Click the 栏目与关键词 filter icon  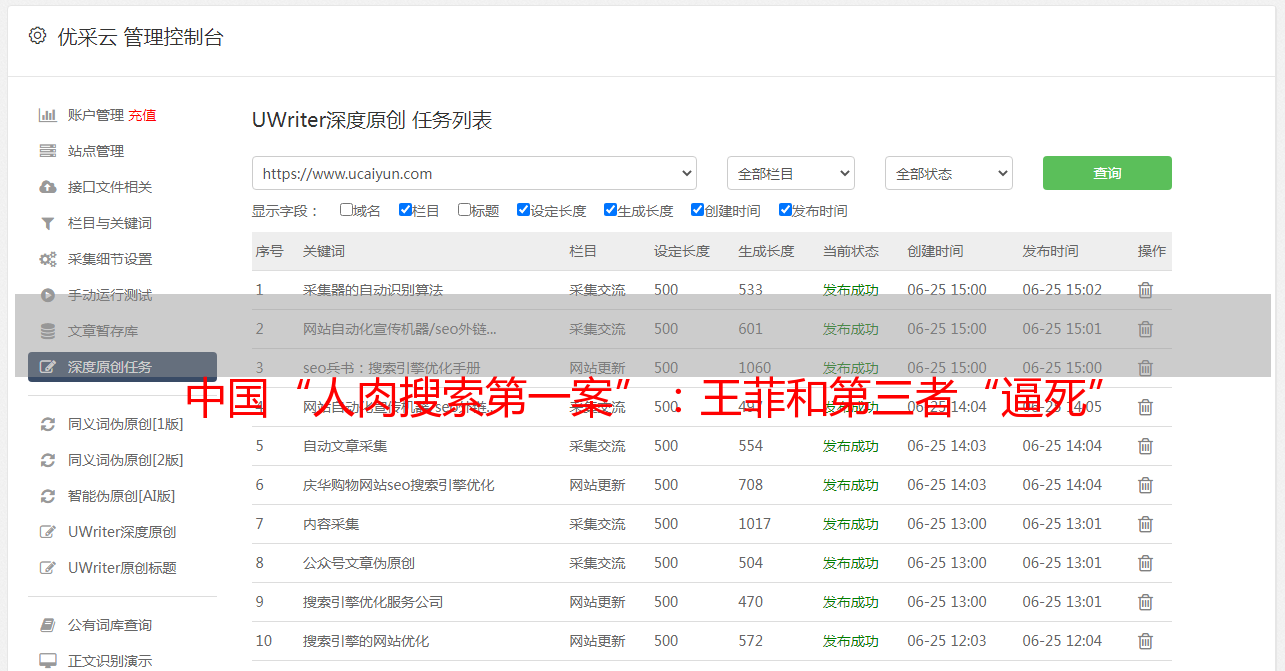pyautogui.click(x=47, y=223)
